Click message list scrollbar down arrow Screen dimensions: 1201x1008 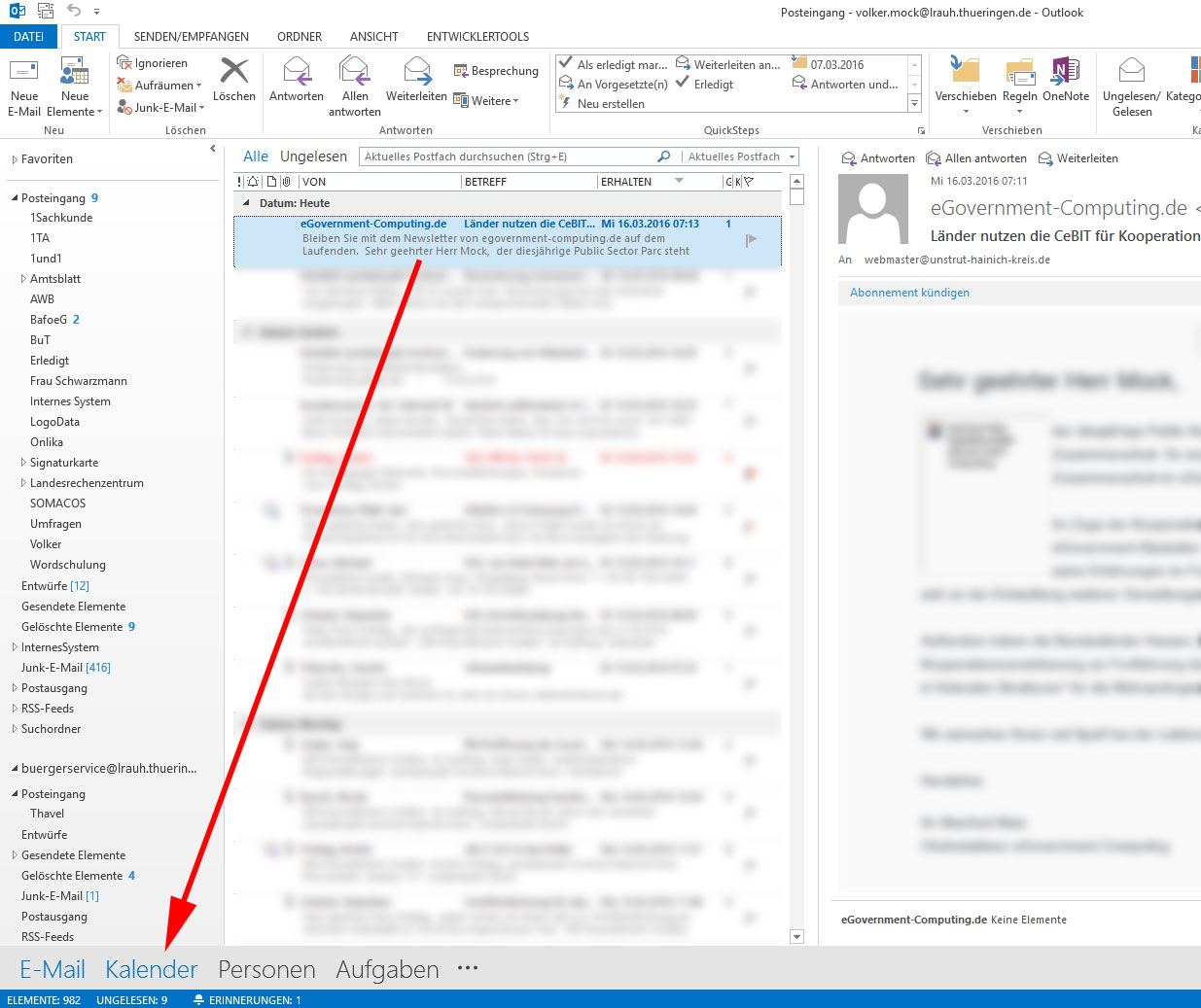[797, 937]
